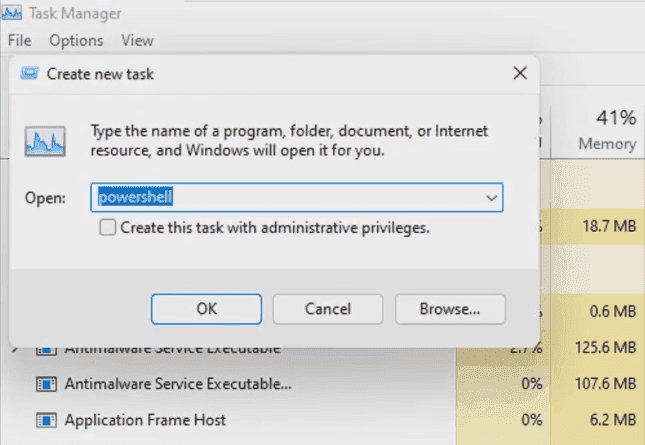Click the 107.6 MB memory value

[605, 384]
